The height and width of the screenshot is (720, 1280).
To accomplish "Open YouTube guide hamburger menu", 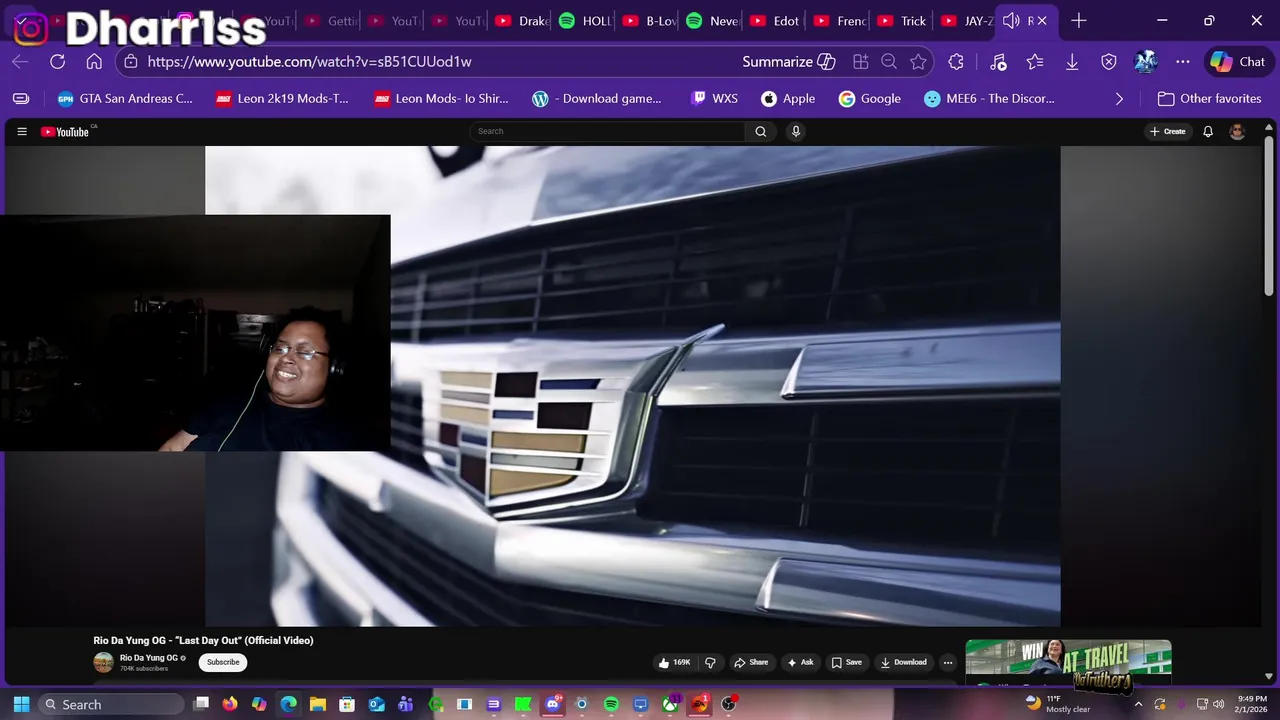I will point(22,131).
